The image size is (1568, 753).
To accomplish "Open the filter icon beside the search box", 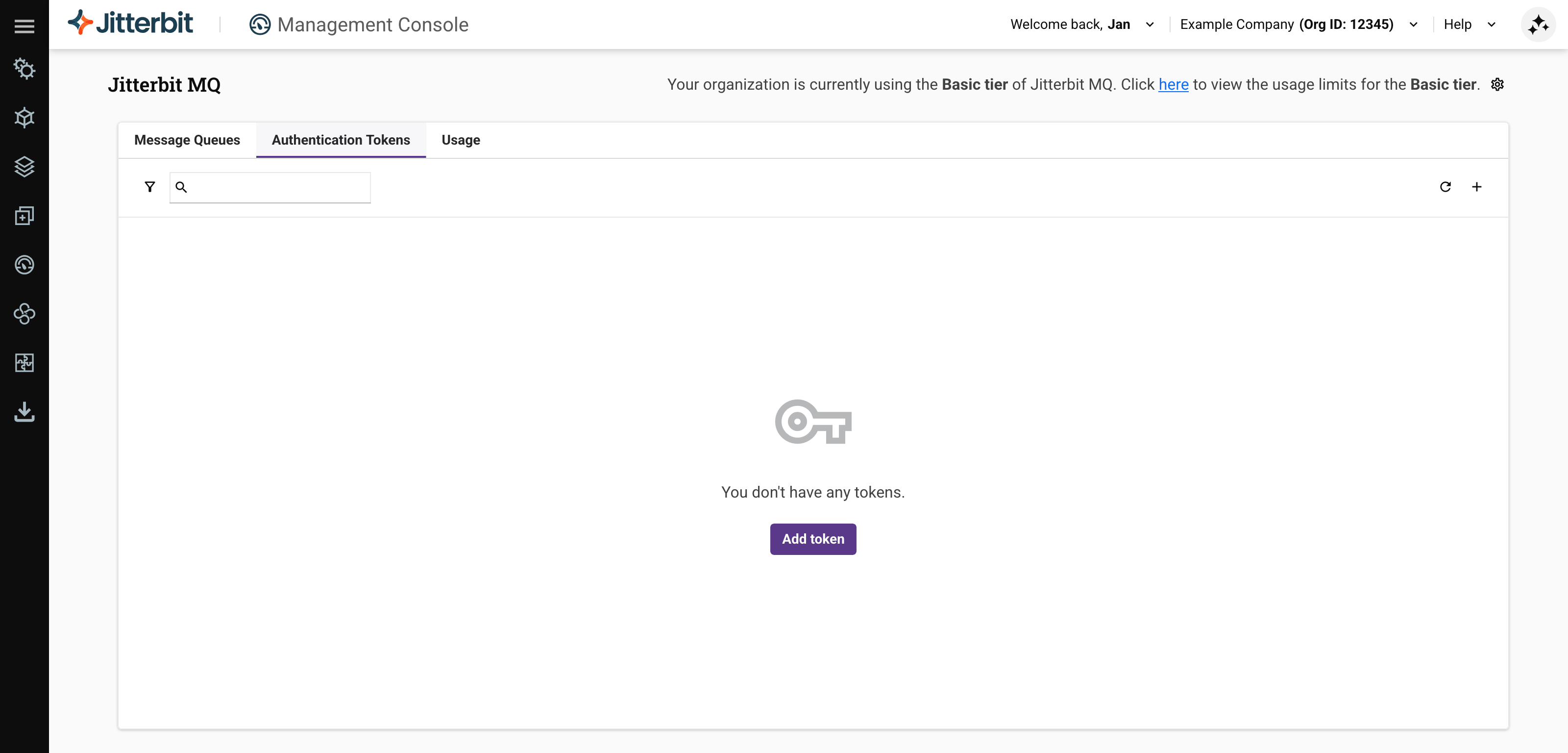I will click(x=150, y=186).
